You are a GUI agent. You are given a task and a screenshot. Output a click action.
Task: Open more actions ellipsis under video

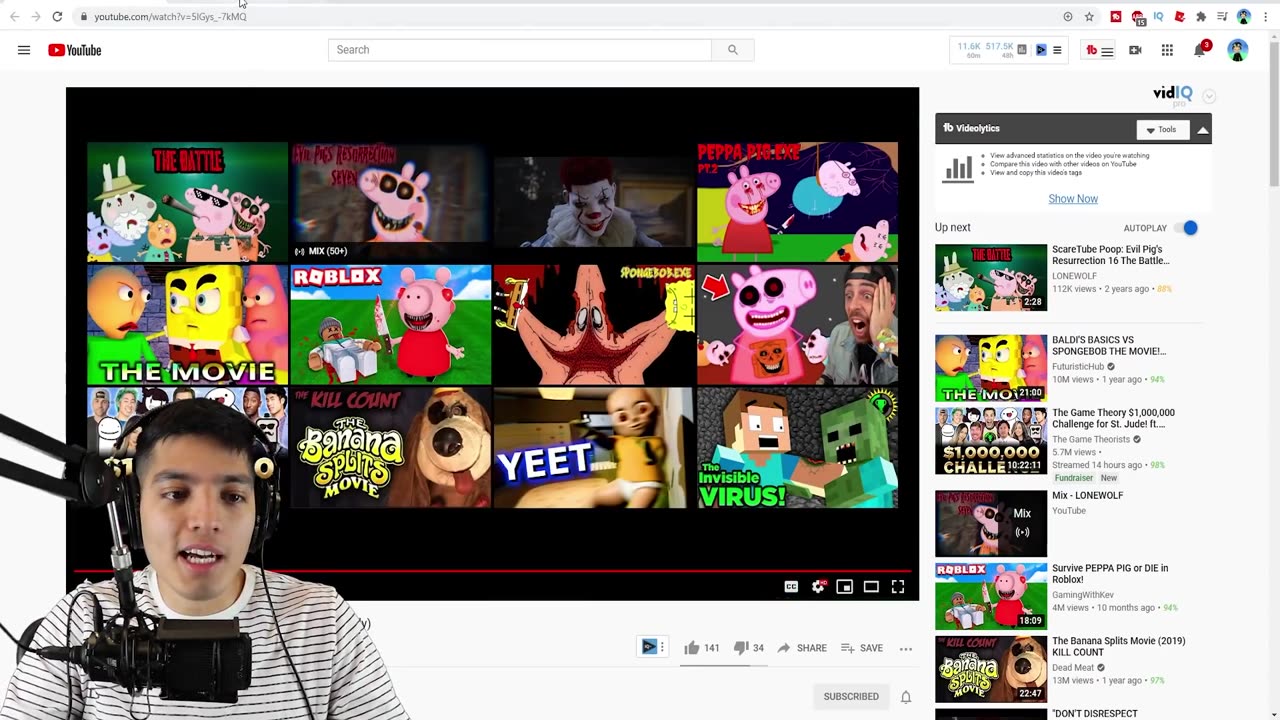[x=906, y=648]
